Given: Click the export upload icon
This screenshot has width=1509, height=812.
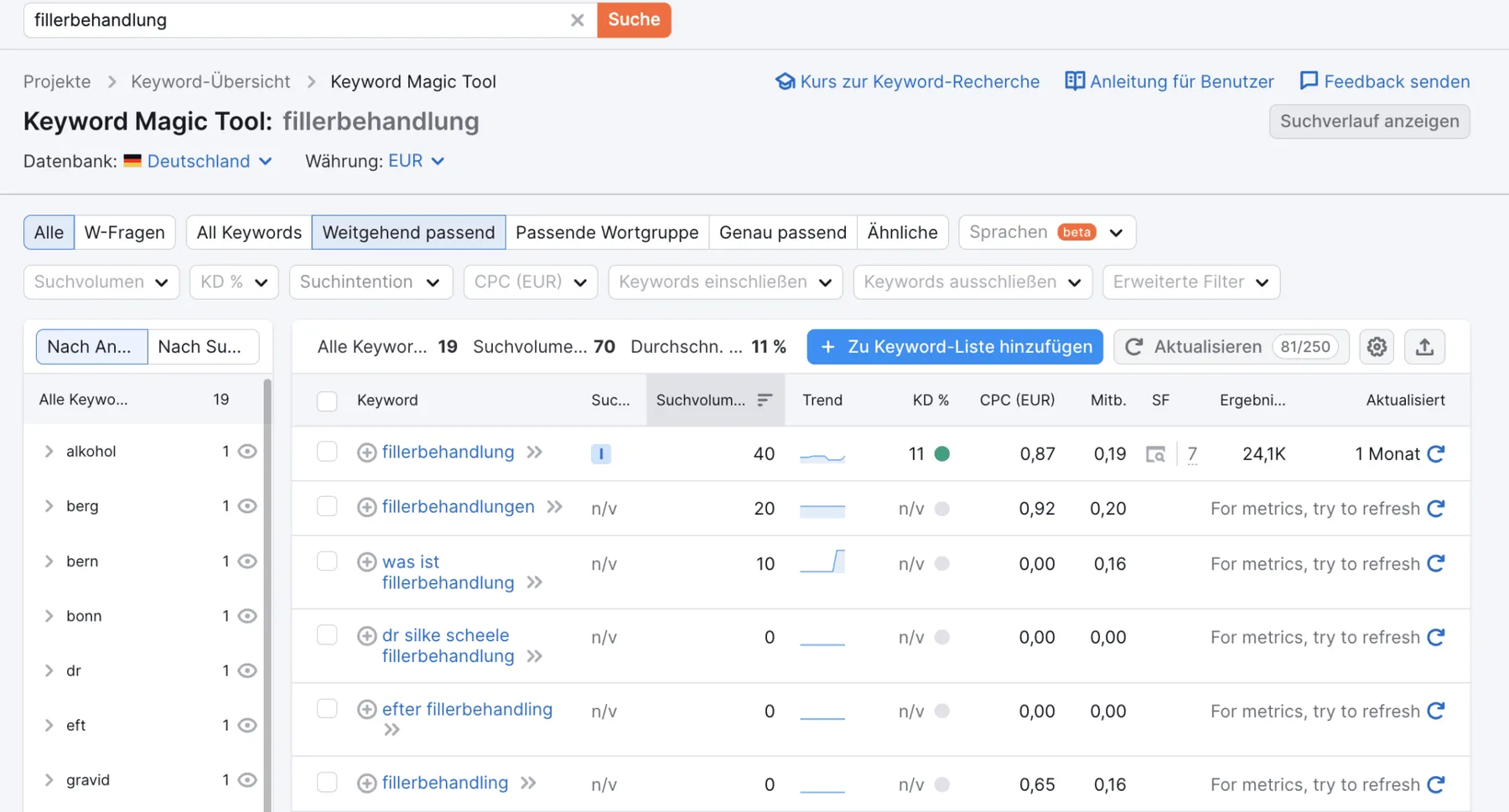Looking at the screenshot, I should click(1424, 347).
